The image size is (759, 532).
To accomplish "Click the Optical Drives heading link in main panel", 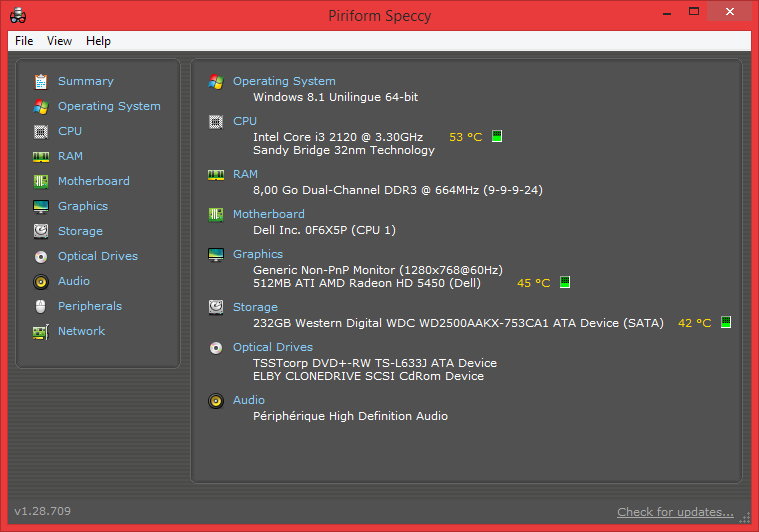I will [x=273, y=347].
